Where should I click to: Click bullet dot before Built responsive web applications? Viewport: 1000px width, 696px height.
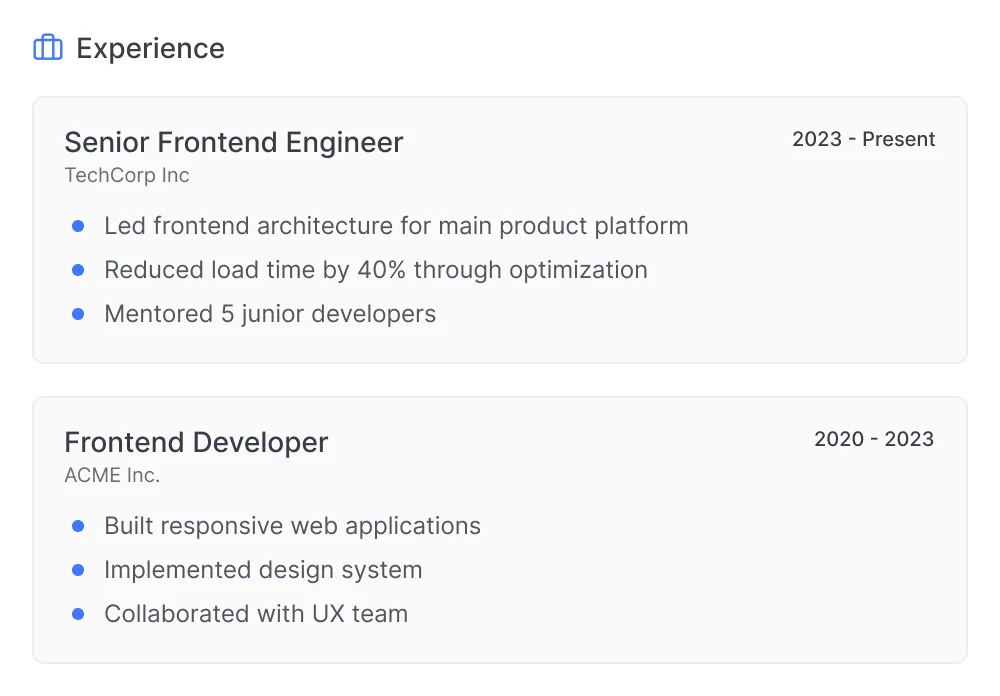click(x=78, y=526)
